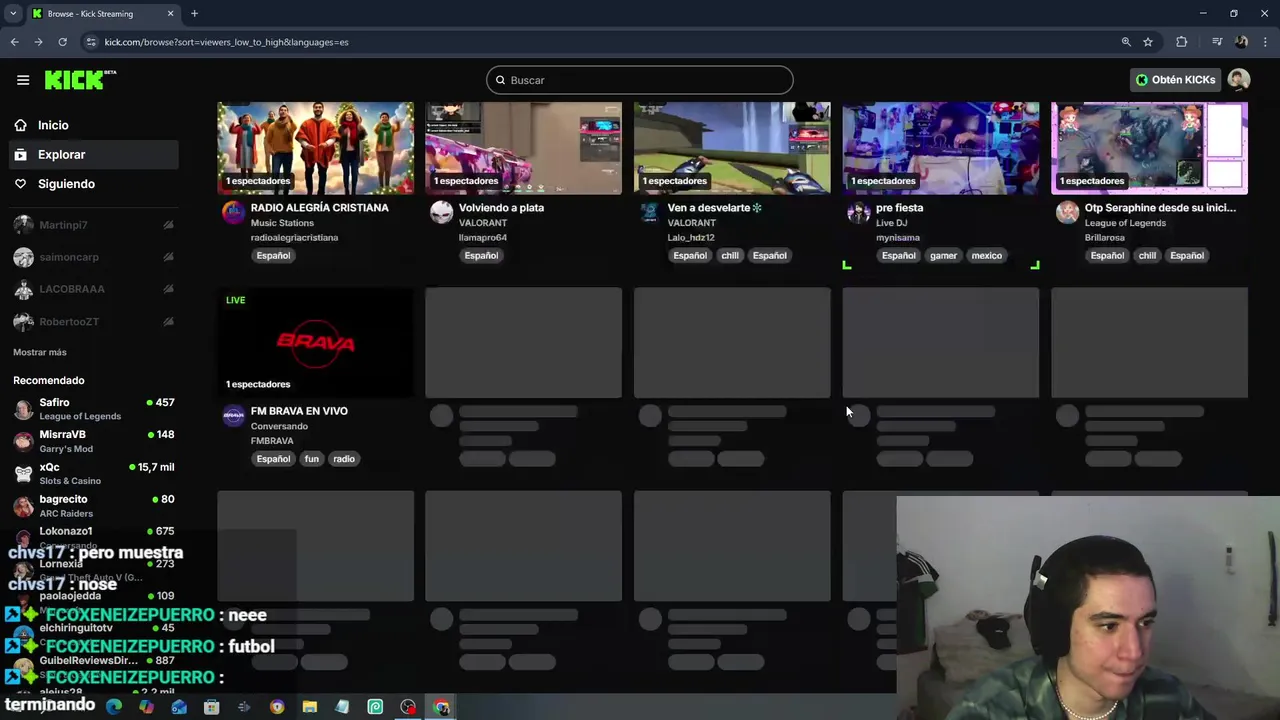Open File Explorer from the taskbar
This screenshot has width=1280, height=720.
(310, 707)
